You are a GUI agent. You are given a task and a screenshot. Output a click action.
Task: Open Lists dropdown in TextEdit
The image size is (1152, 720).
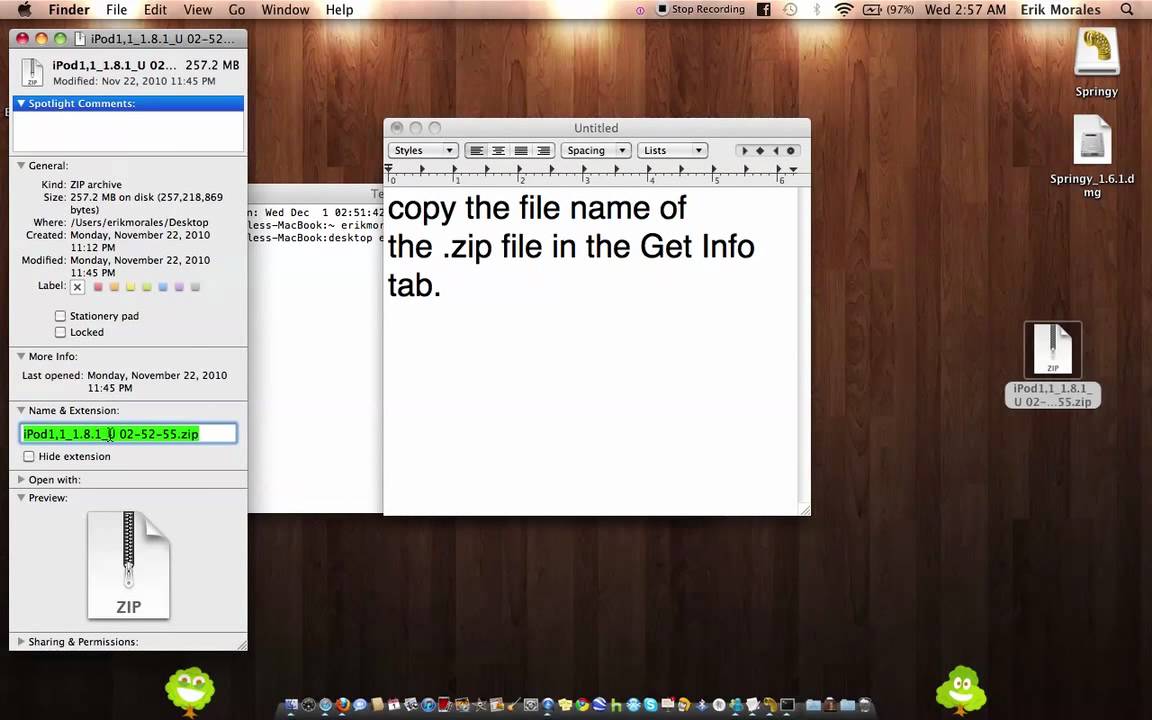672,151
